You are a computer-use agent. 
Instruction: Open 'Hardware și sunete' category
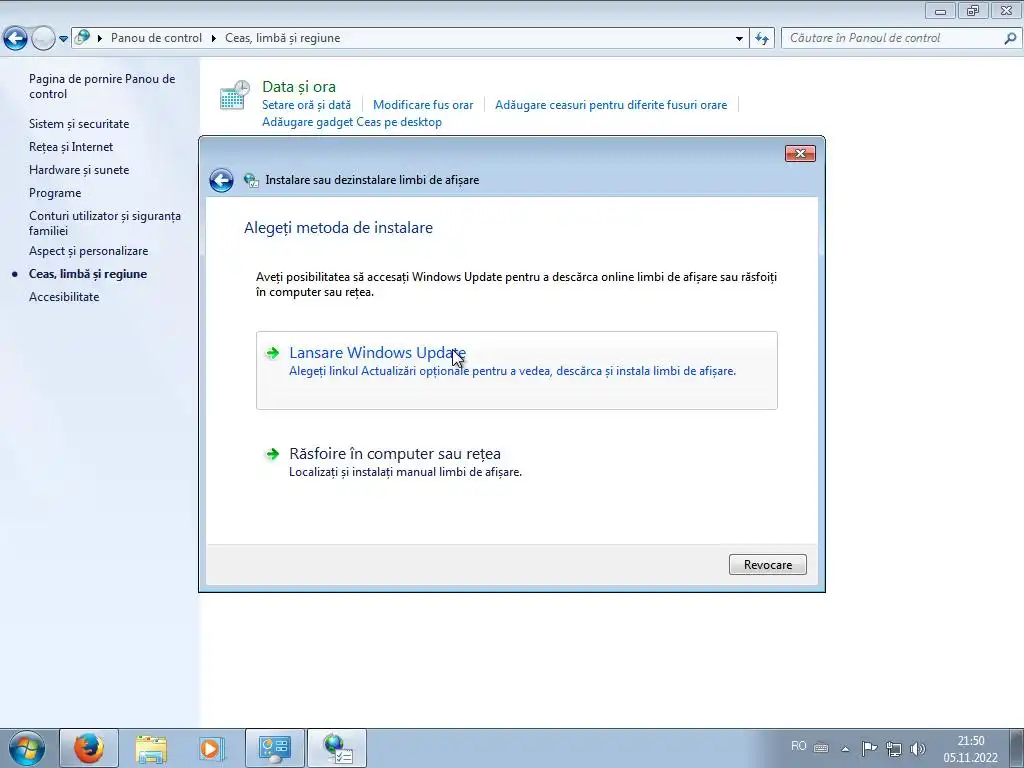[x=79, y=170]
